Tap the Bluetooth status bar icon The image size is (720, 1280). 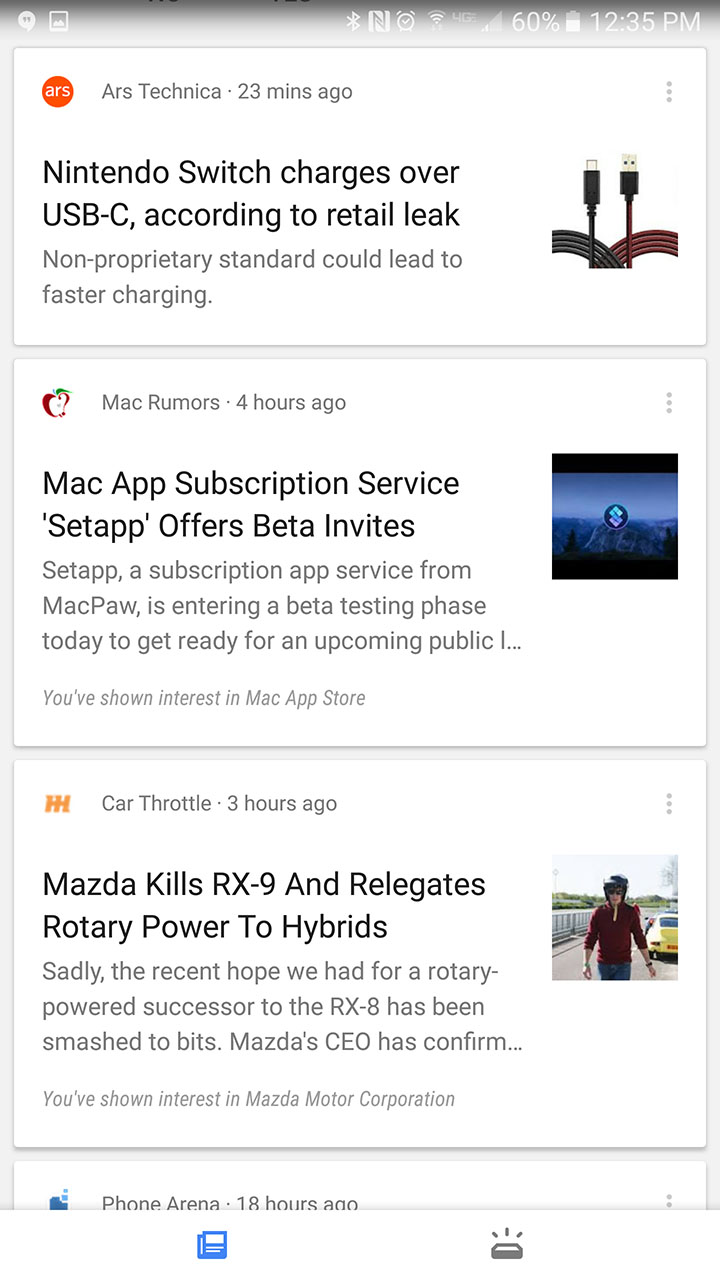[x=352, y=21]
